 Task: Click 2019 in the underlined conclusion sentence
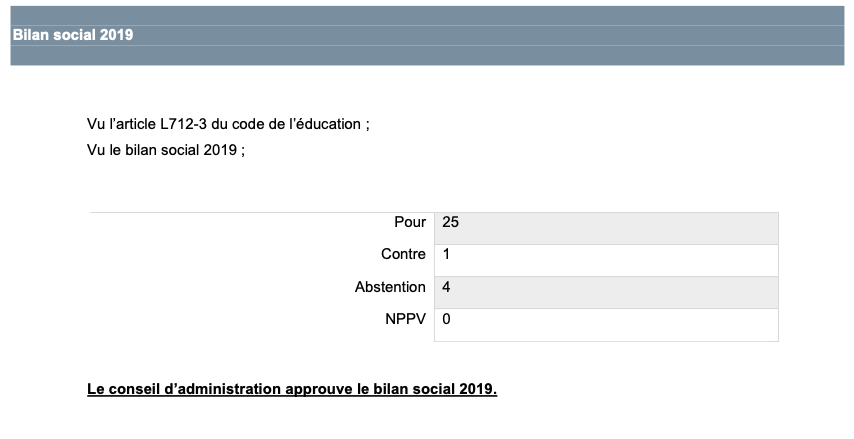tap(478, 389)
